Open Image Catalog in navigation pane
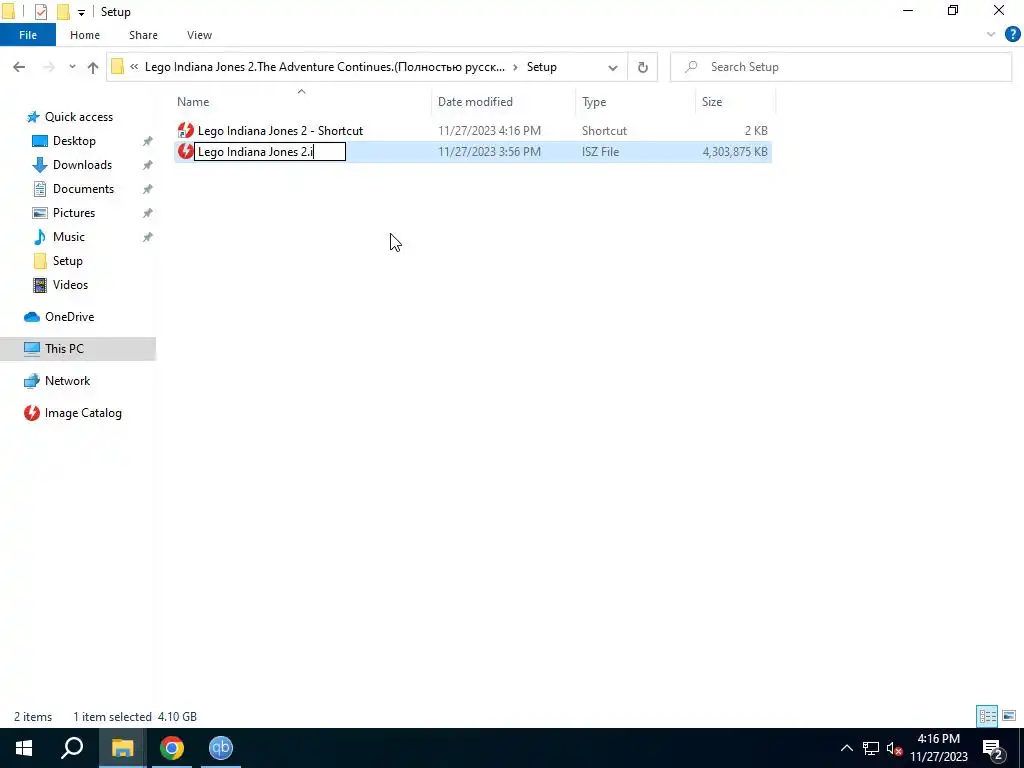This screenshot has height=768, width=1024. pyautogui.click(x=83, y=413)
